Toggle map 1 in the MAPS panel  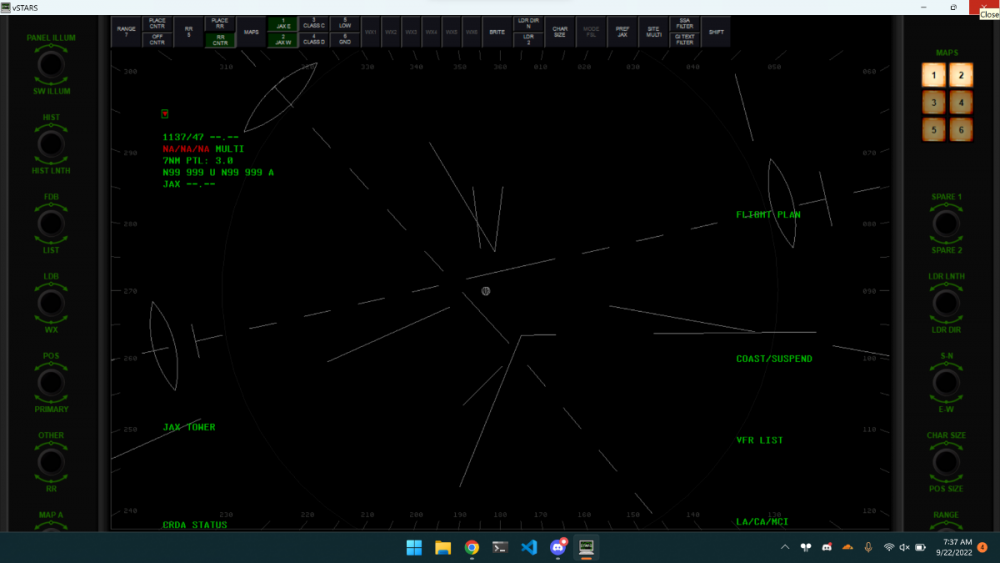coord(933,74)
